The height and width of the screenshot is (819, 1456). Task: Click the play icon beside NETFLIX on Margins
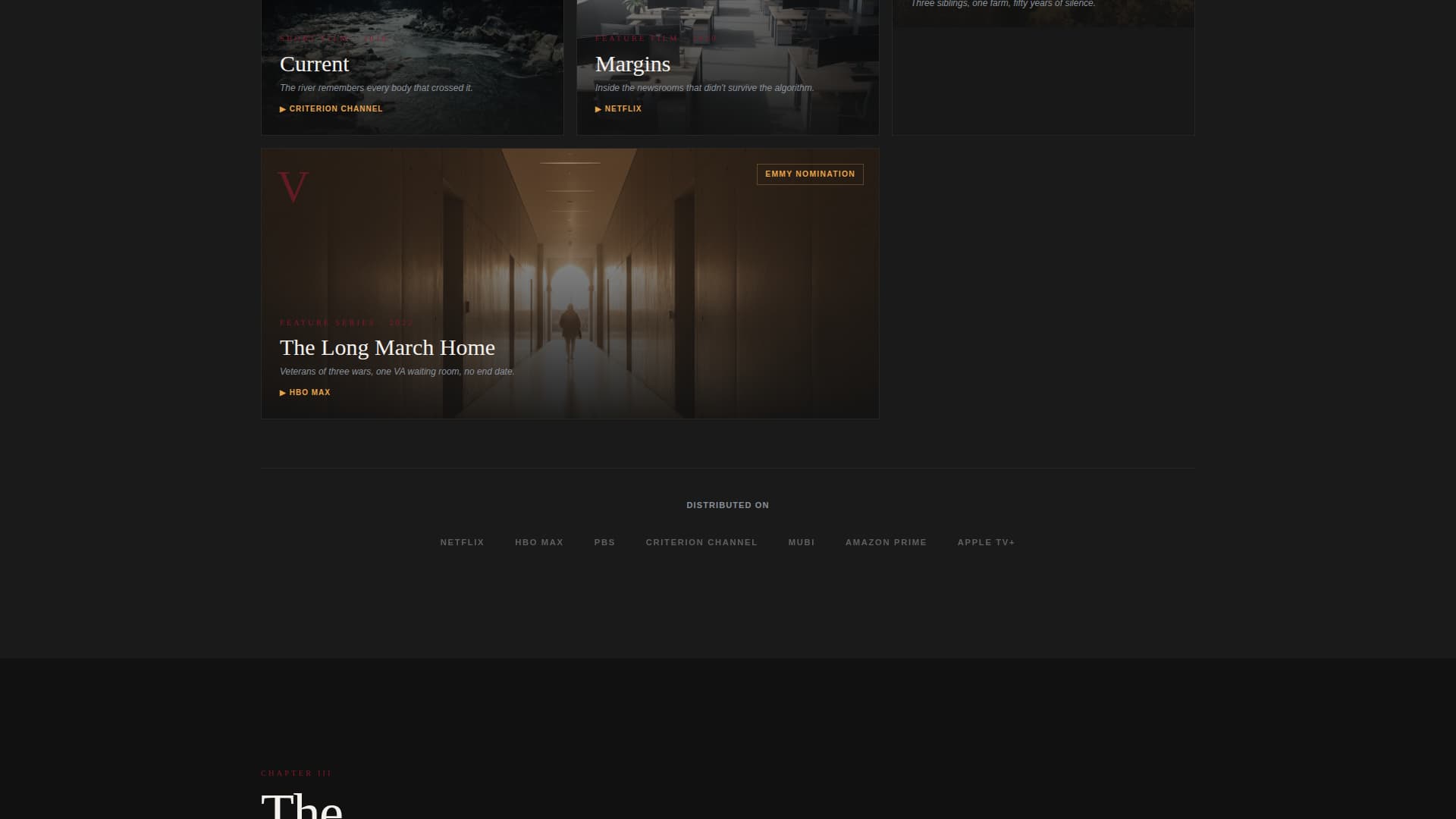(598, 108)
